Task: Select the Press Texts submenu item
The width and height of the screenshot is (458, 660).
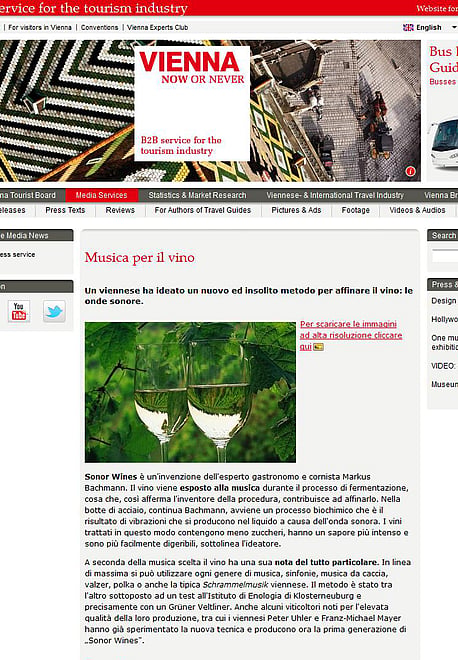Action: pyautogui.click(x=65, y=210)
